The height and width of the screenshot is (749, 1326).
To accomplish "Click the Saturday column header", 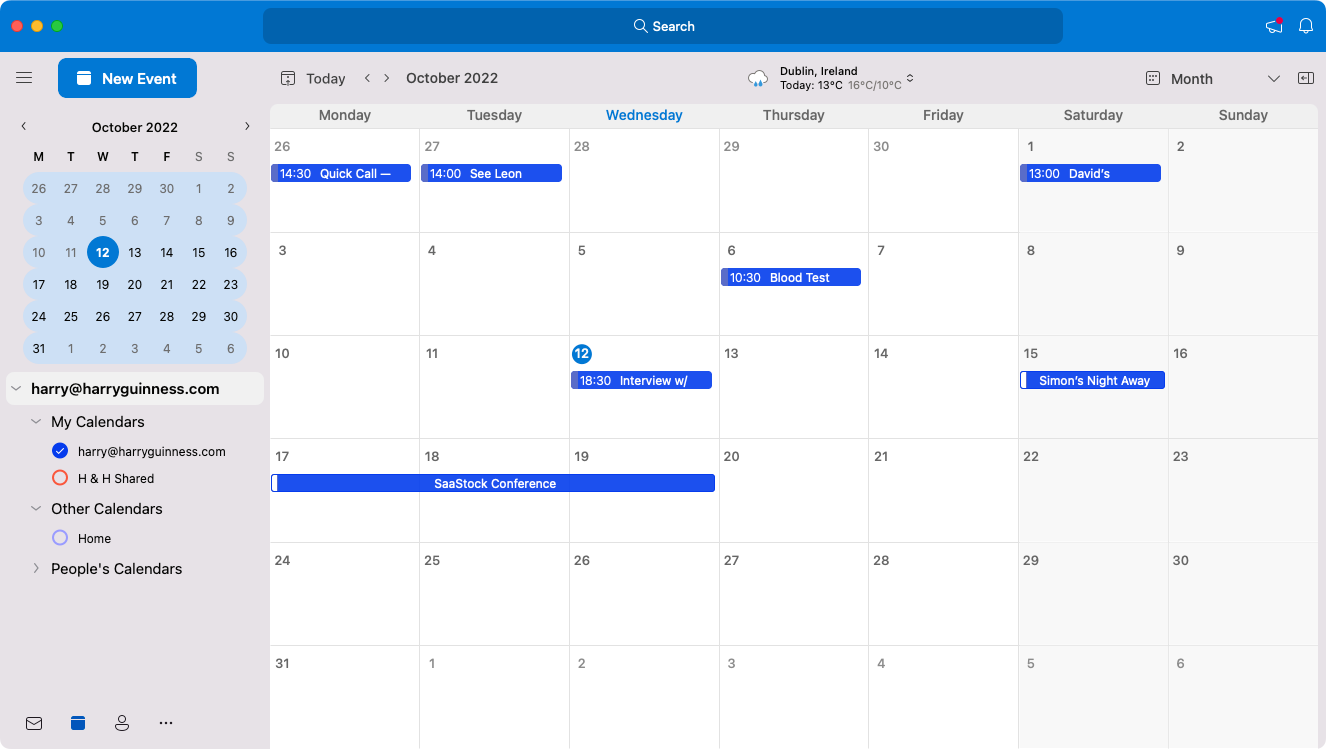I will (1093, 115).
